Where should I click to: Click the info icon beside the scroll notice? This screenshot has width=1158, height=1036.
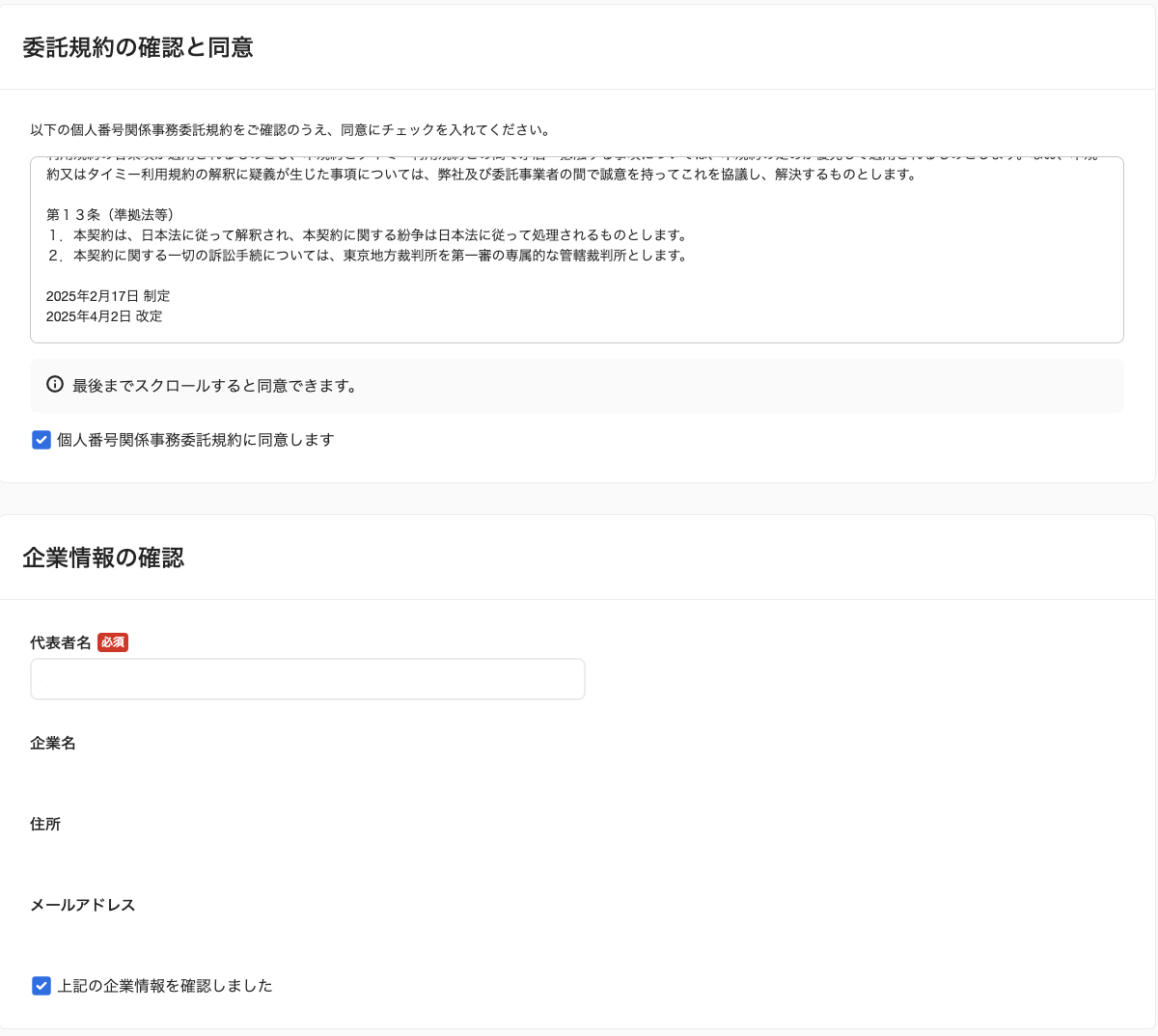(x=55, y=385)
